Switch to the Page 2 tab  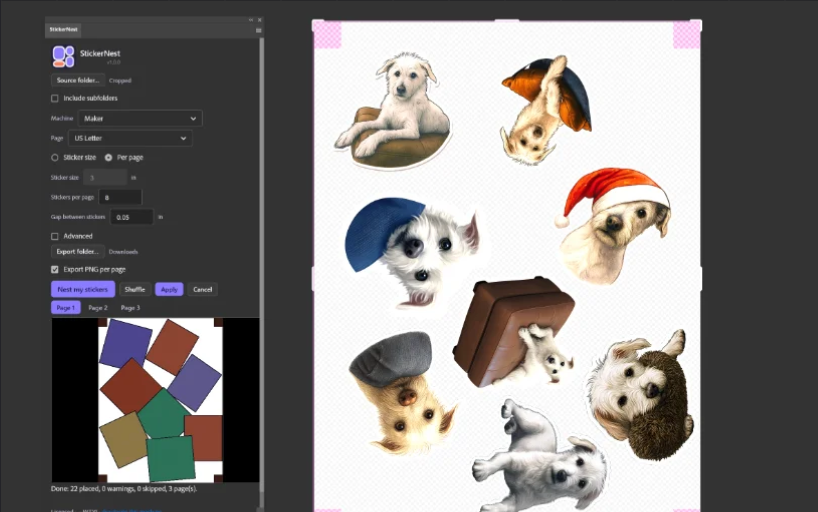click(98, 307)
